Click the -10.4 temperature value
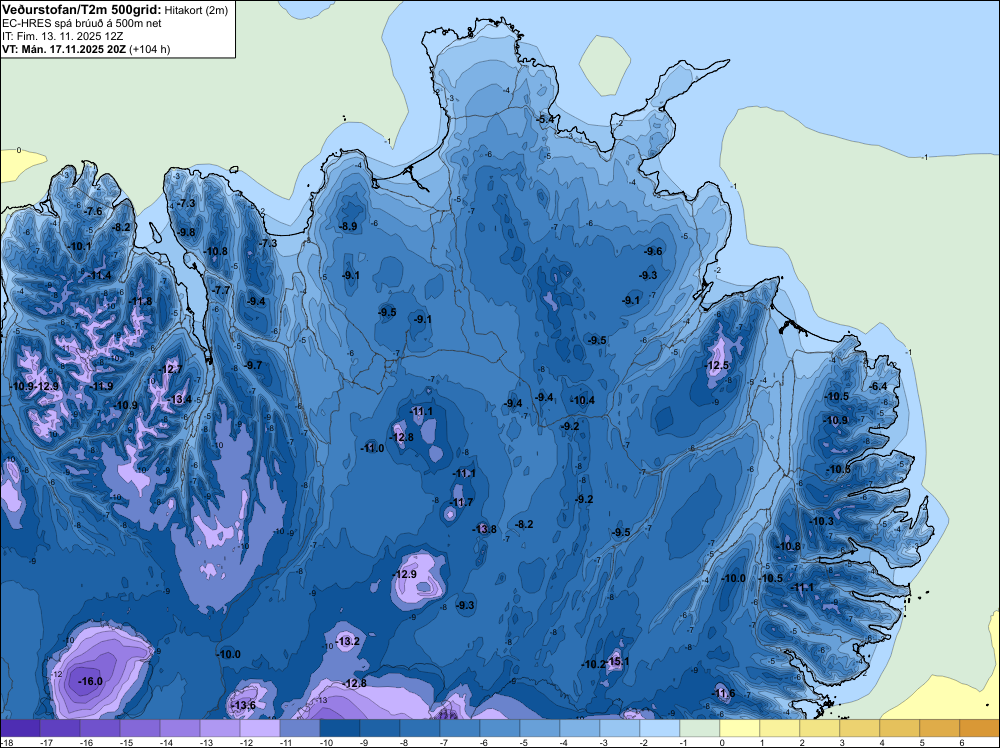1000x748 pixels. pos(583,400)
